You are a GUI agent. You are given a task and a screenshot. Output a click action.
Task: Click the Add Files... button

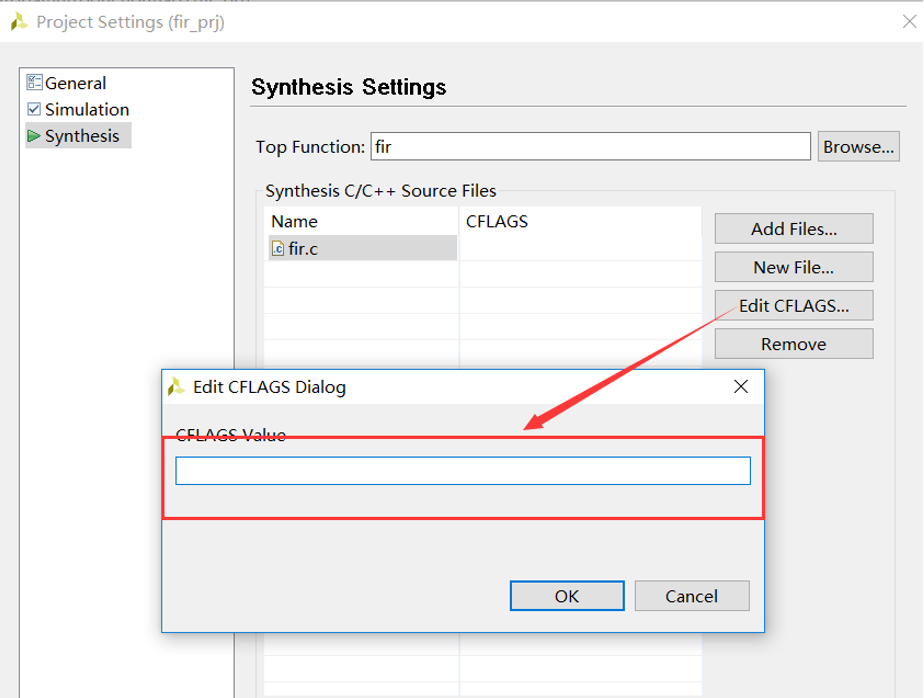point(794,229)
